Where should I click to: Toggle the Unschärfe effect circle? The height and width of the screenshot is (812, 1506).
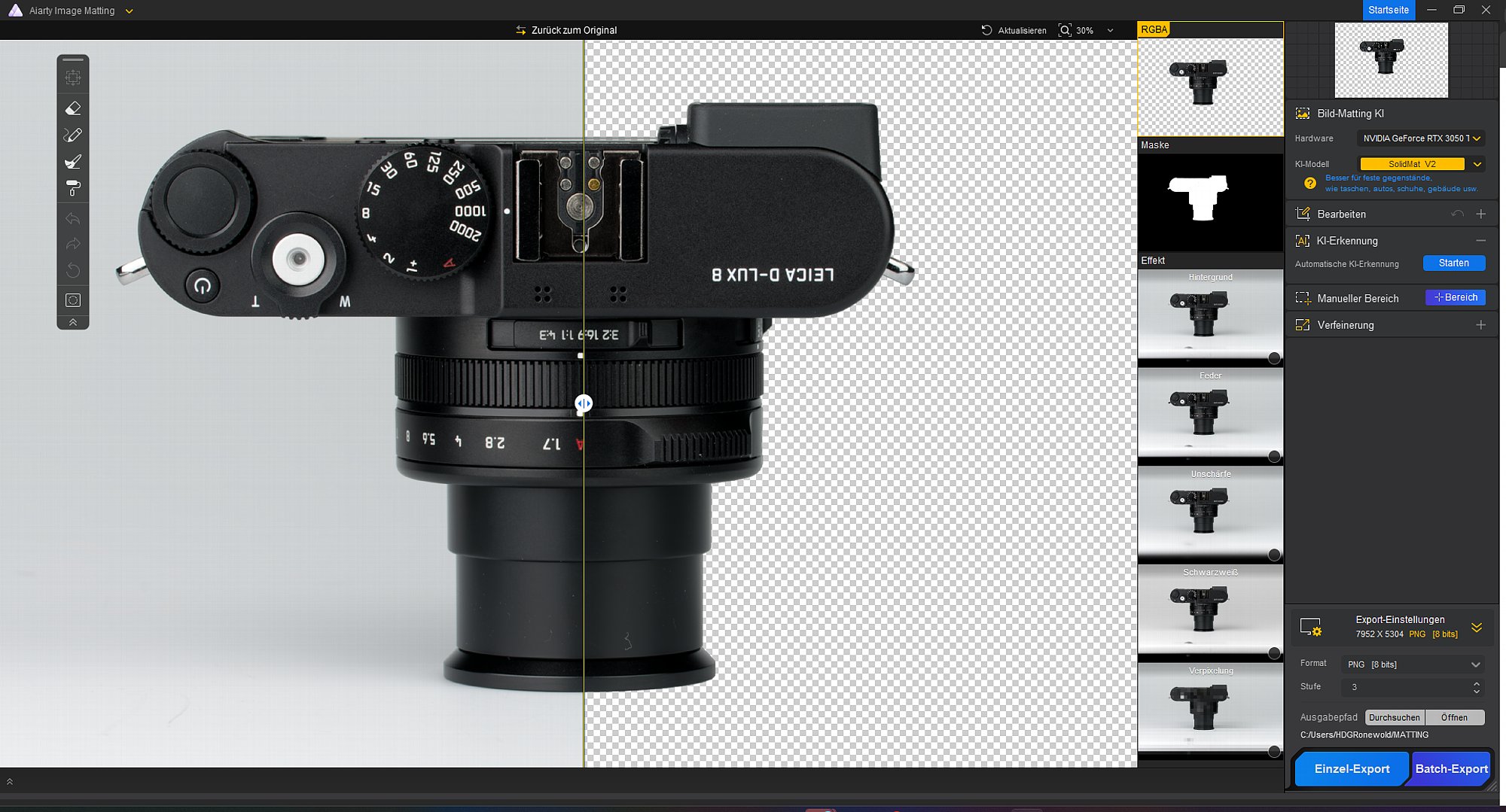point(1274,555)
